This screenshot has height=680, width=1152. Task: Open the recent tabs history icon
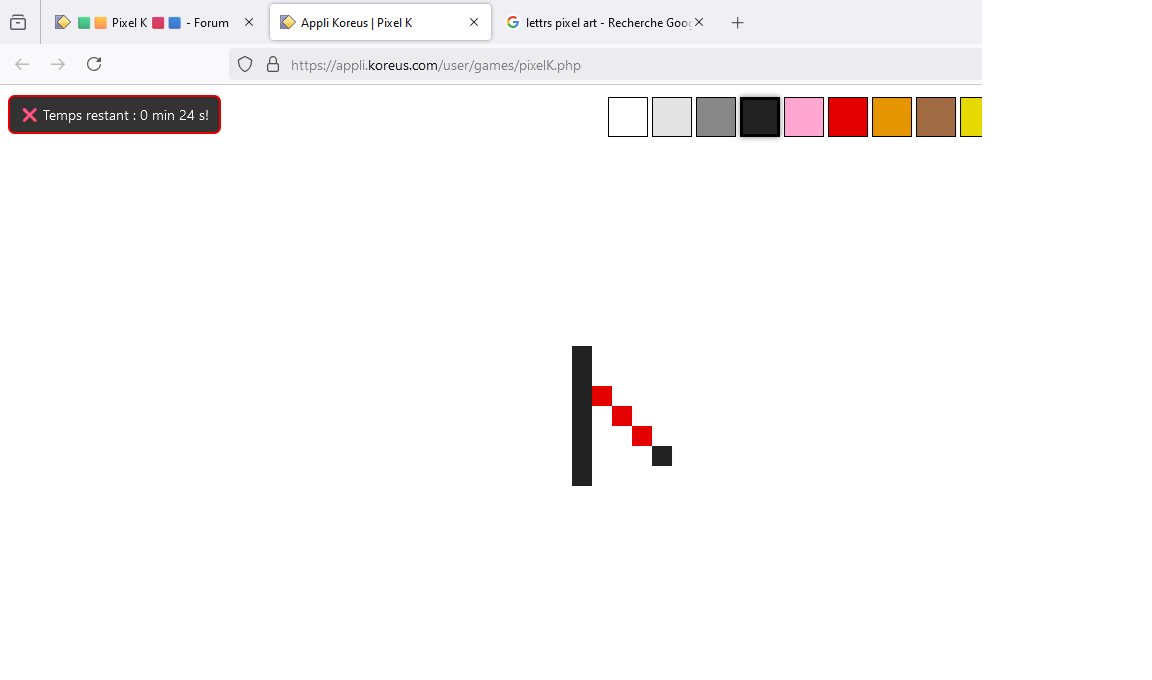coord(18,22)
